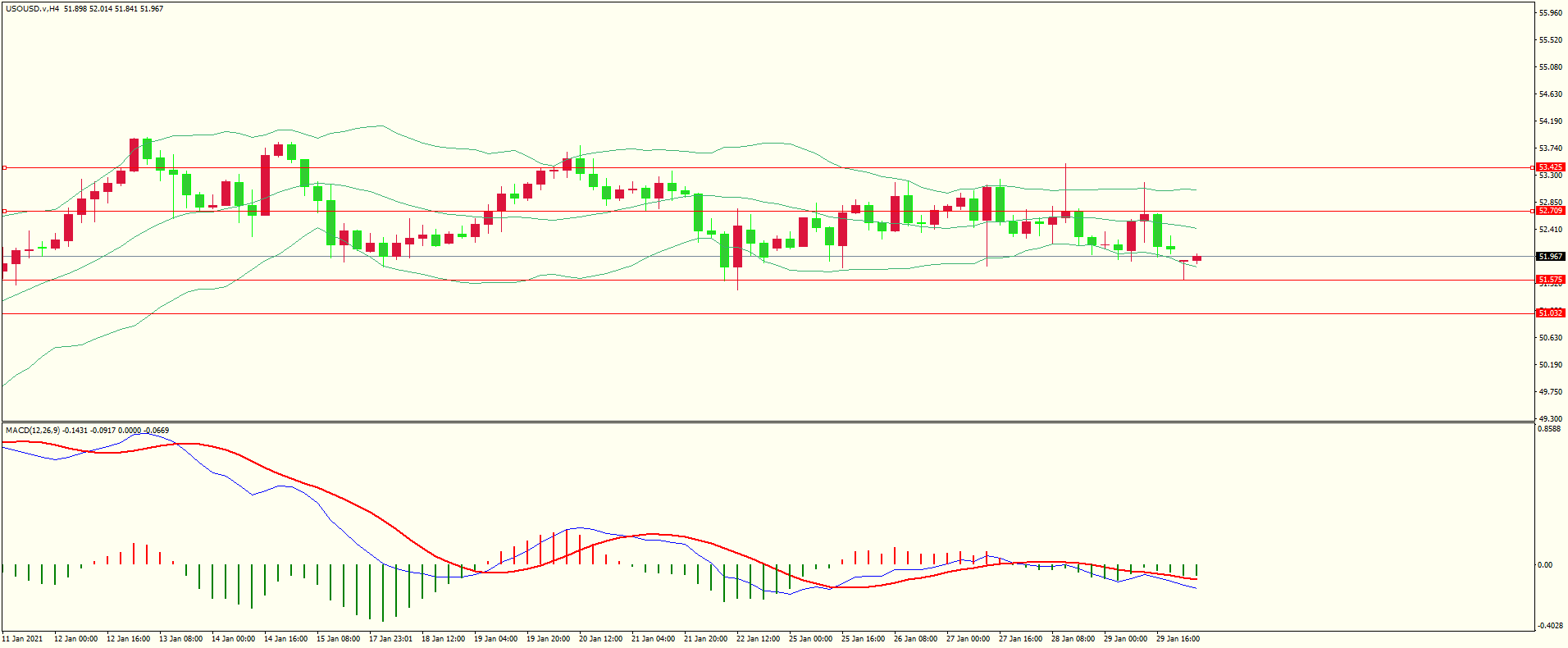Click the left handle of the 53.425 line
The image size is (1568, 648).
pyautogui.click(x=4, y=167)
